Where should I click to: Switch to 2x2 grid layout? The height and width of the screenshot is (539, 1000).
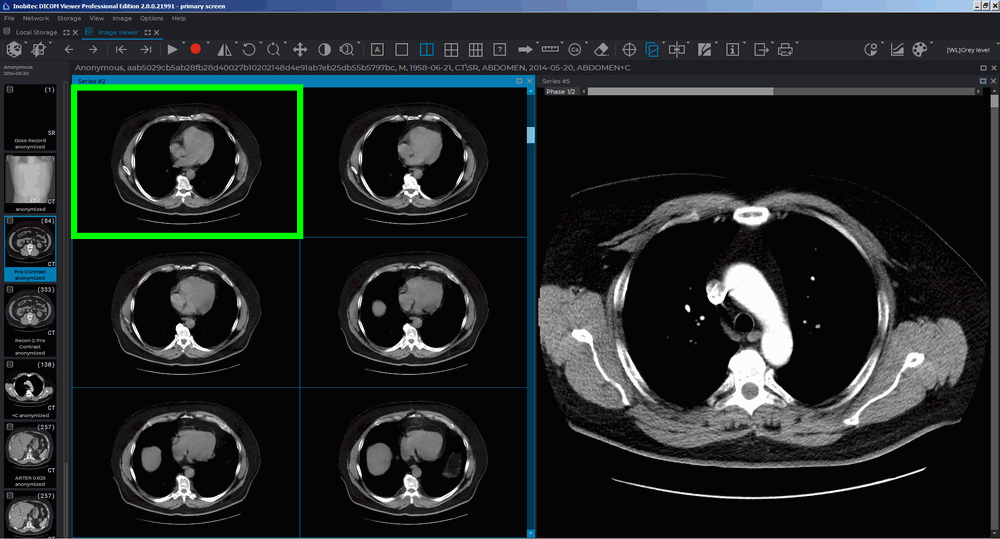[x=451, y=49]
